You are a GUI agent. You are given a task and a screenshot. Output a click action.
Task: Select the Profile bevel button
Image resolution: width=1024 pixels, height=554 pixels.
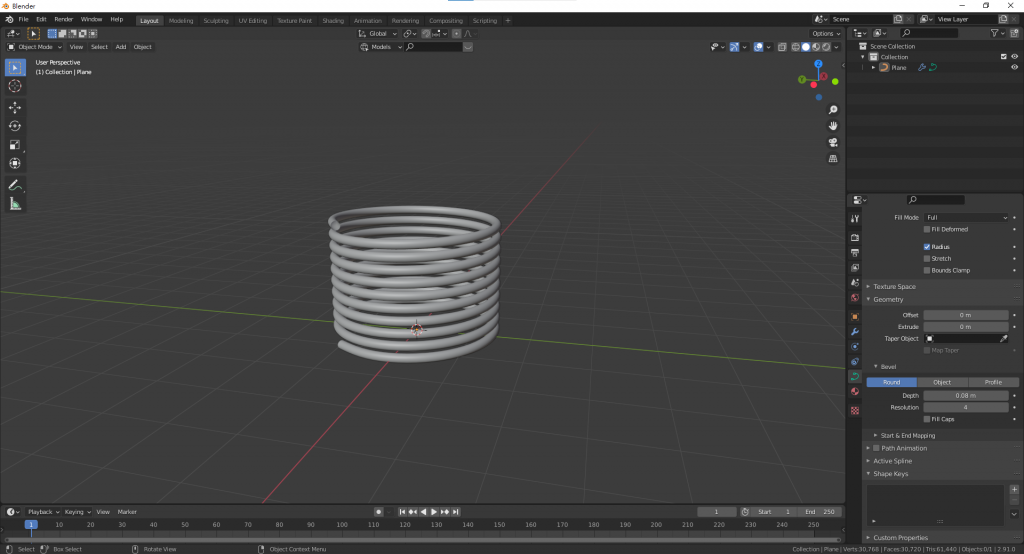(x=993, y=382)
